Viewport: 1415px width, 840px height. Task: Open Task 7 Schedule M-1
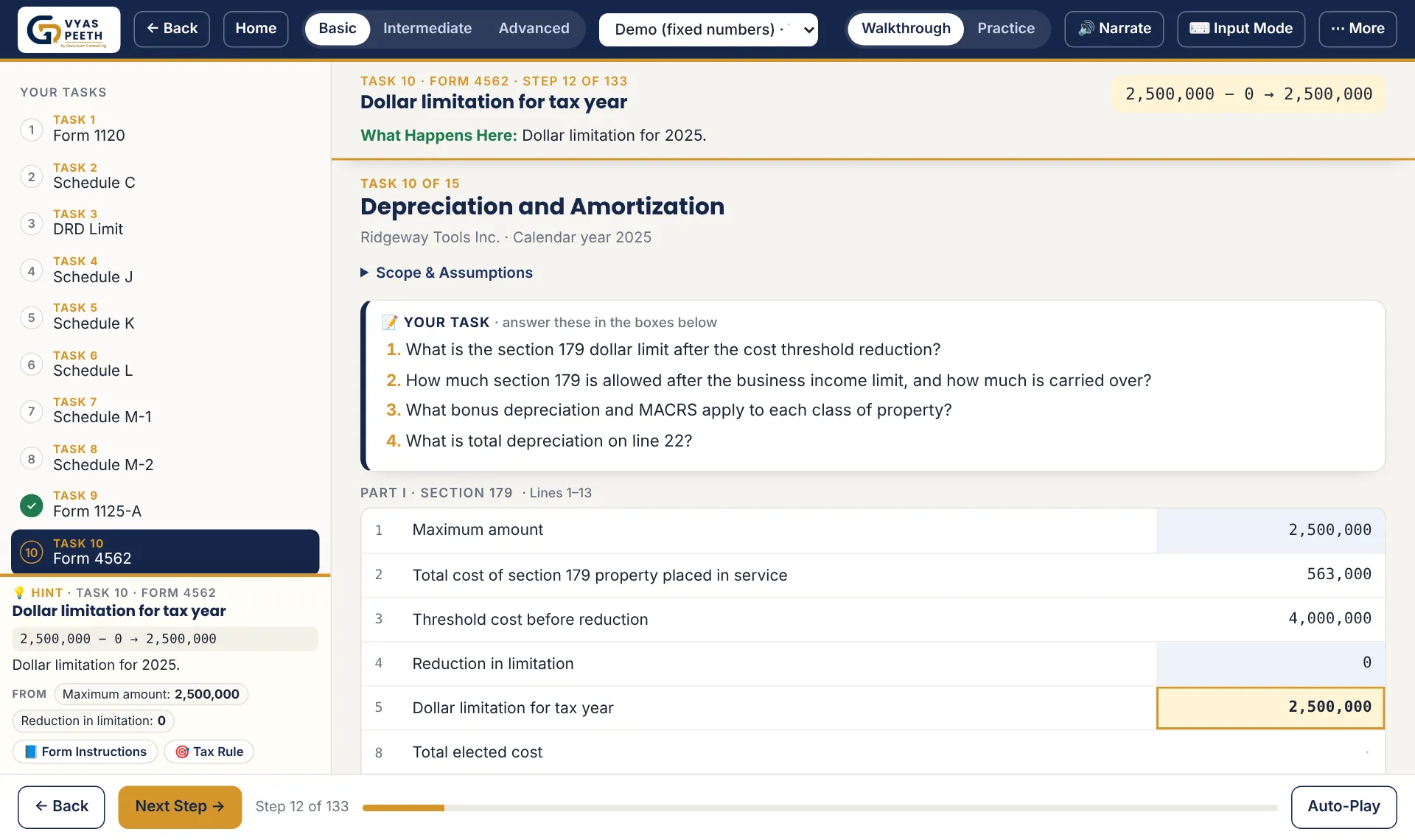(x=165, y=410)
